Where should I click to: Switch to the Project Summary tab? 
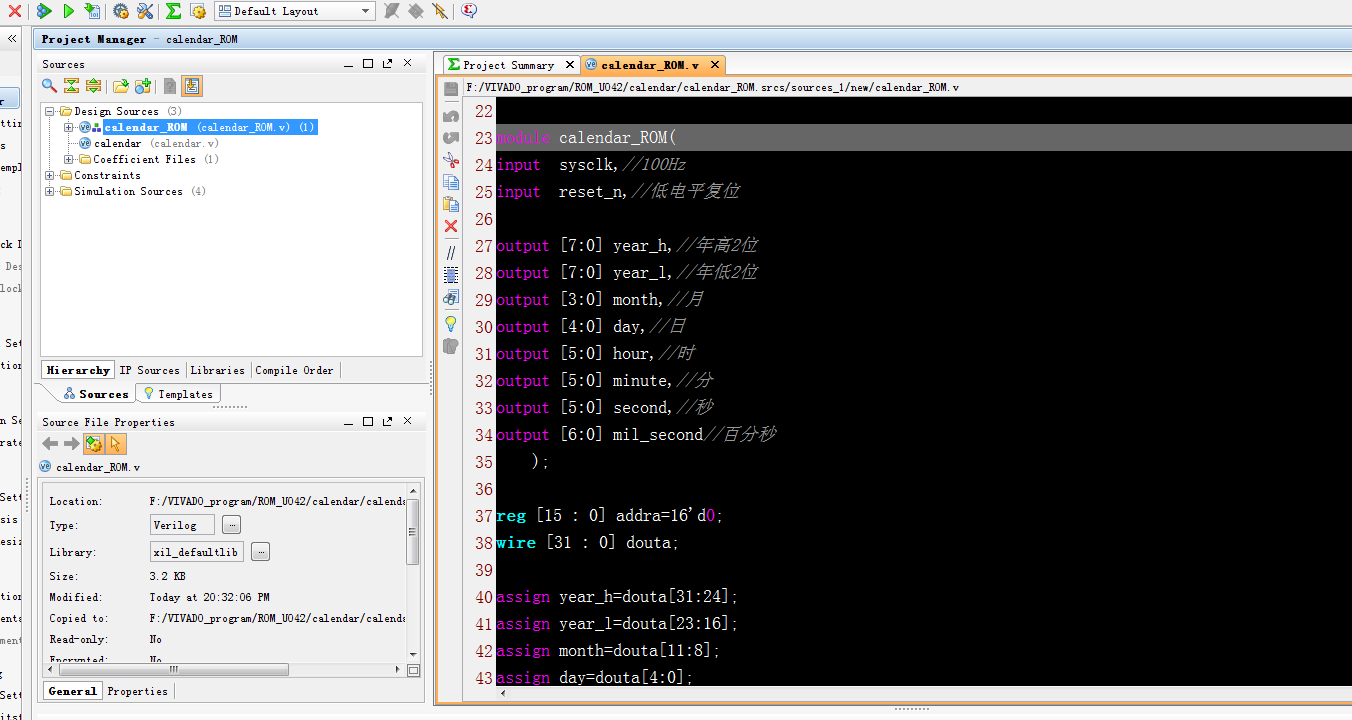pos(508,65)
